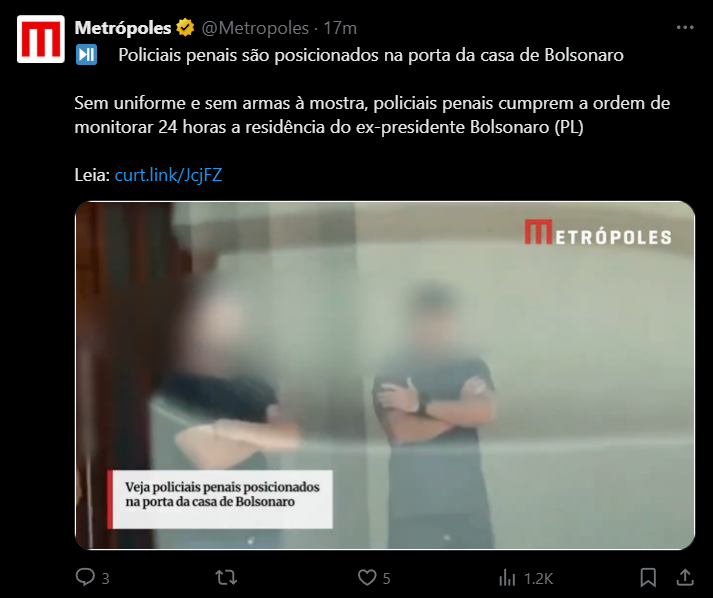The image size is (713, 598).
Task: Open the reply count of 3
Action: [105, 578]
